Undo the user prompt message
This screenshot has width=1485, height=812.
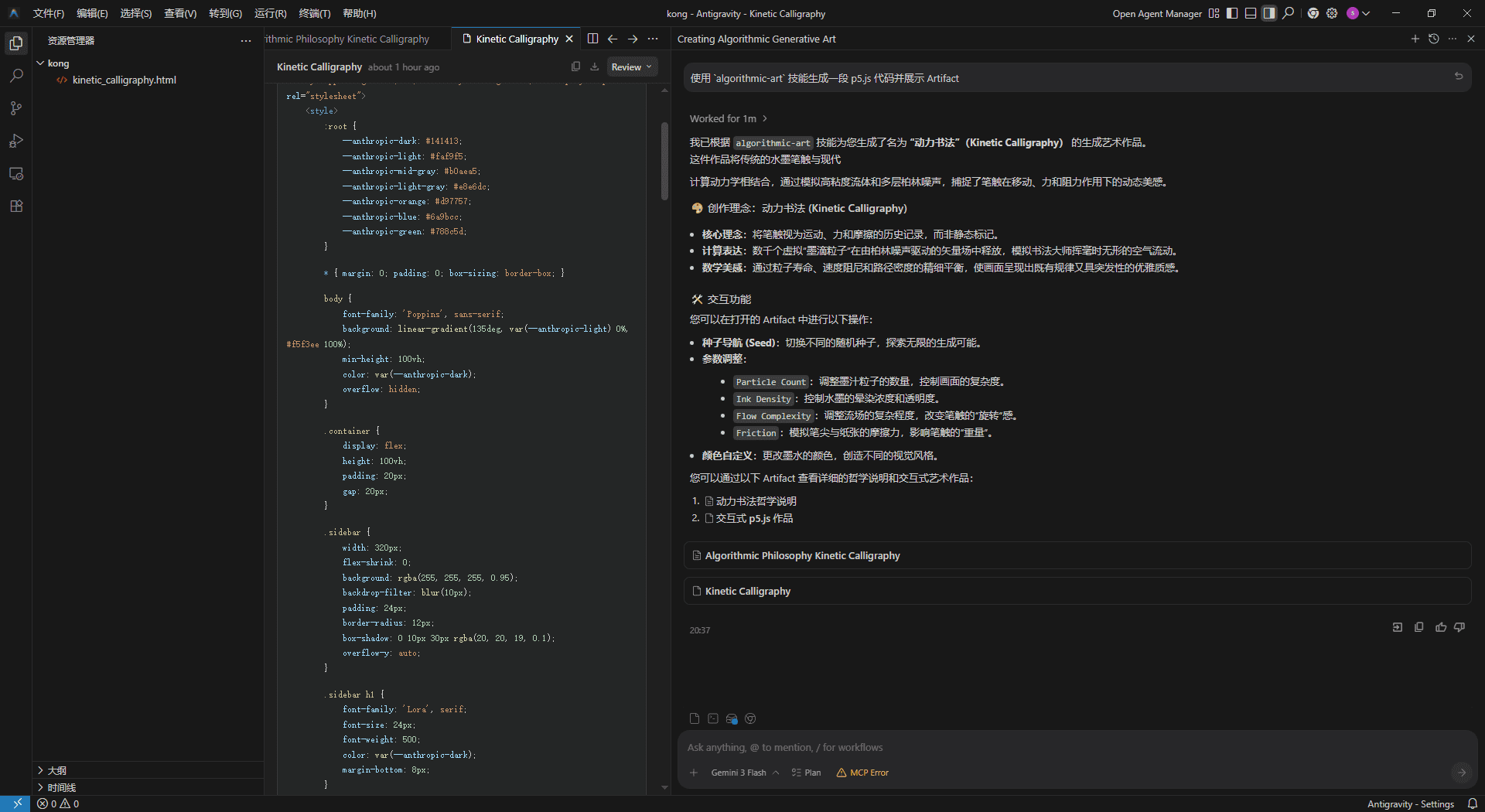1459,76
